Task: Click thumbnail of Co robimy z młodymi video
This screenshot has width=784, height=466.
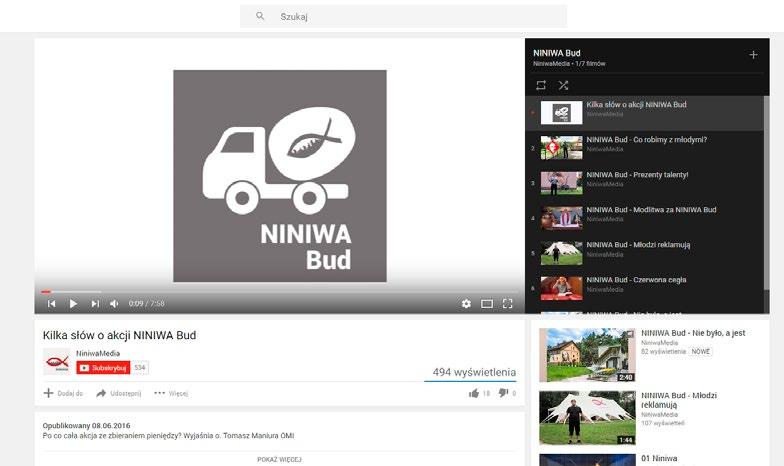Action: pos(562,148)
